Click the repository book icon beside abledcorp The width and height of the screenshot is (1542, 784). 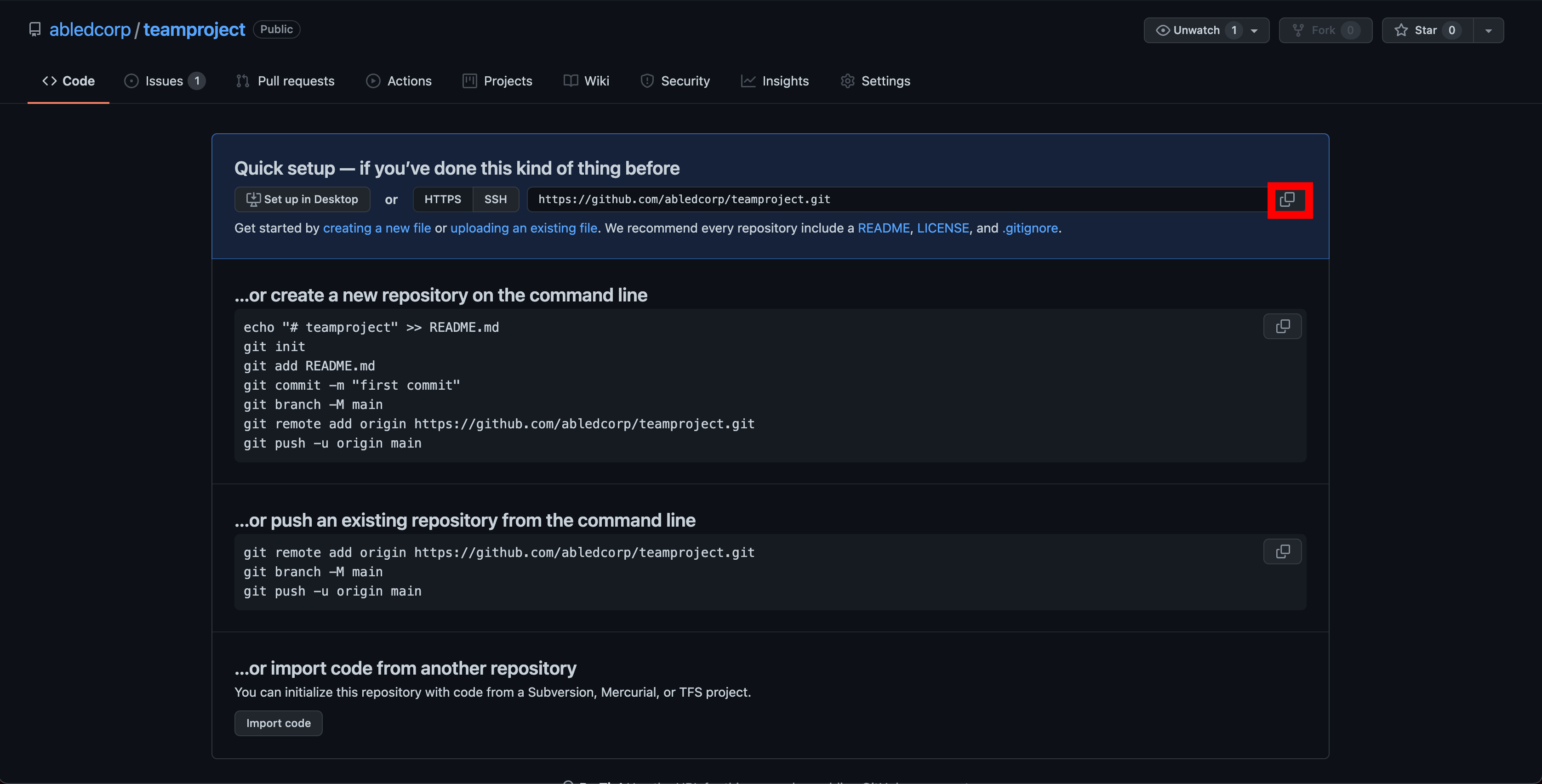pyautogui.click(x=35, y=29)
